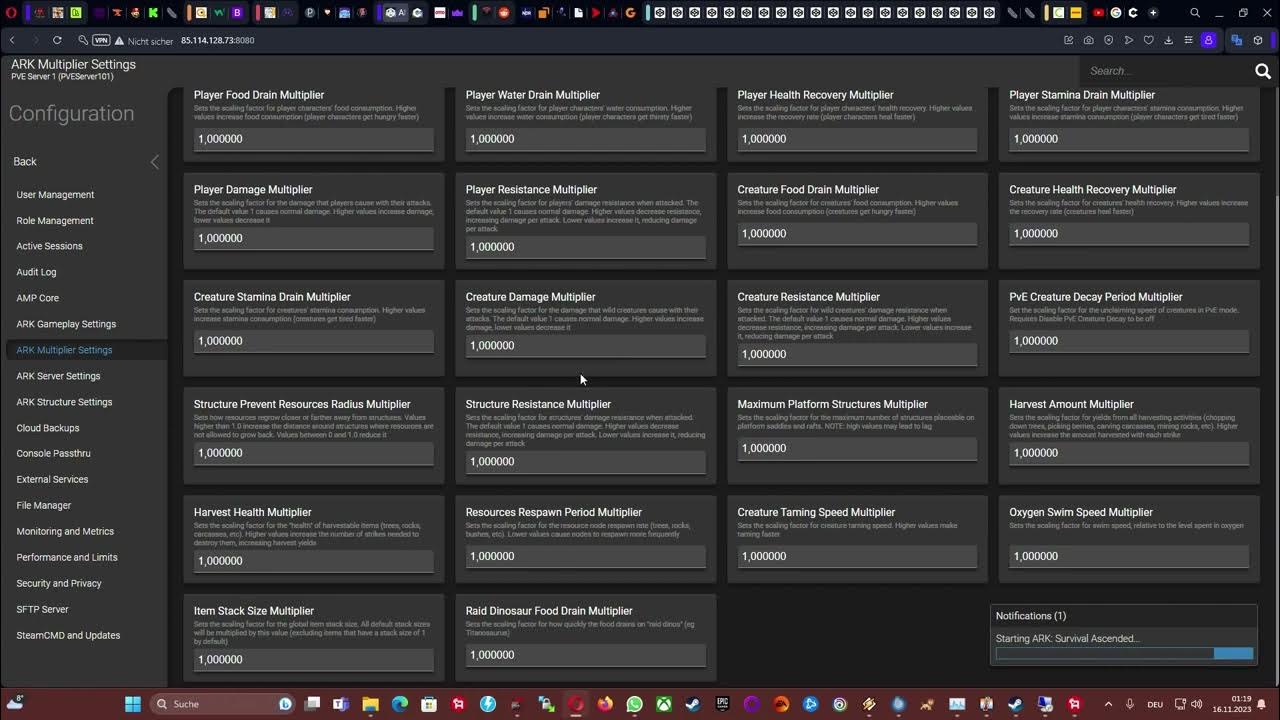Open Role Management in sidebar

click(x=55, y=220)
